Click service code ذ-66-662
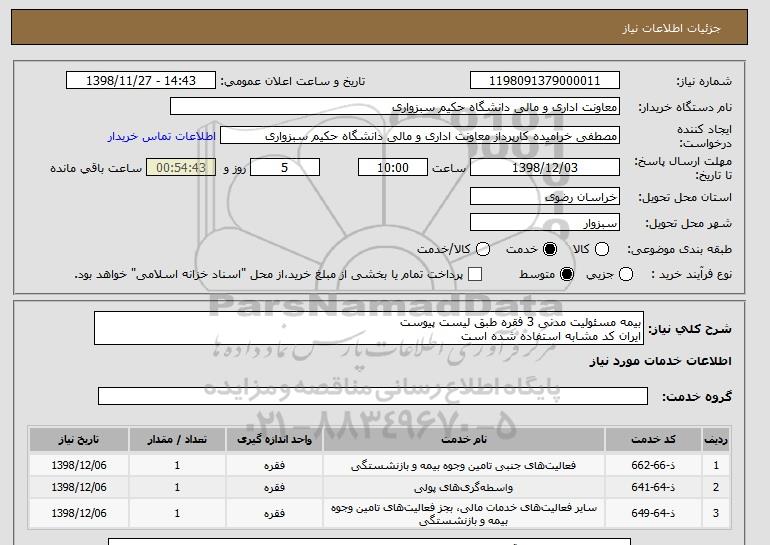Image resolution: width=770 pixels, height=545 pixels. (653, 465)
